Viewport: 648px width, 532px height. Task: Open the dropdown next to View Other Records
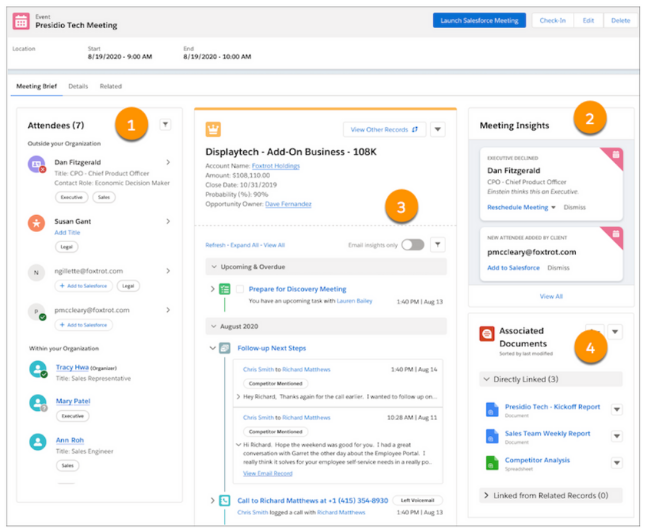tap(438, 130)
